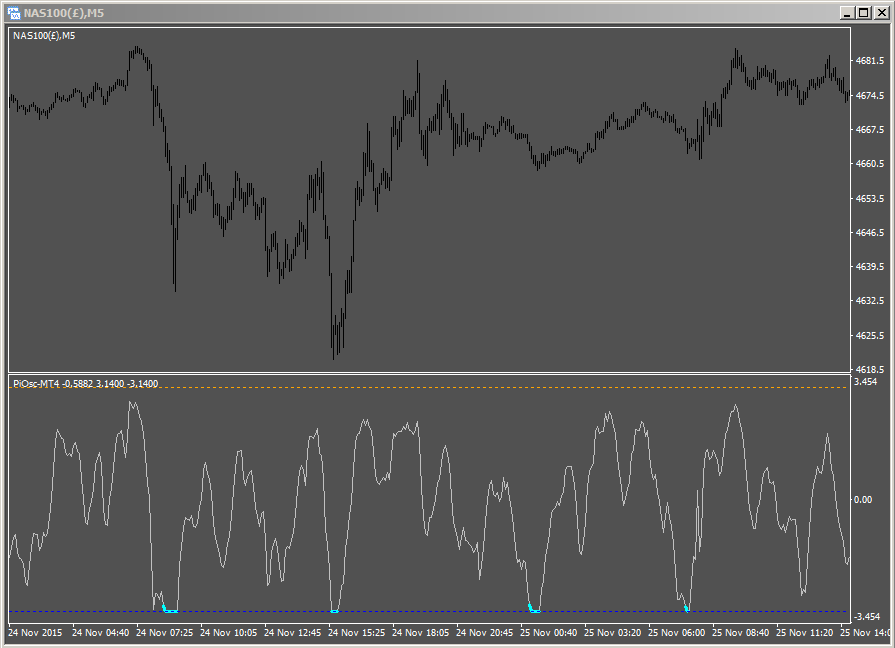
Task: Click the first cyan signal near 24 Nov 07:25
Action: (x=169, y=610)
